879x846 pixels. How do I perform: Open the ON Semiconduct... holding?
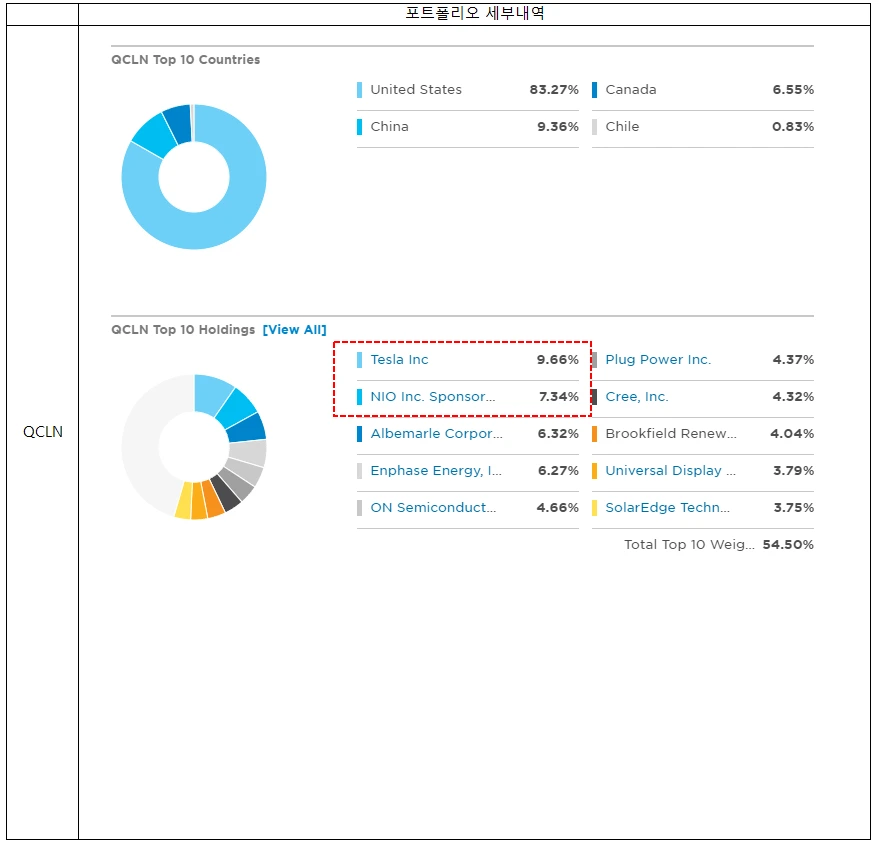click(433, 507)
